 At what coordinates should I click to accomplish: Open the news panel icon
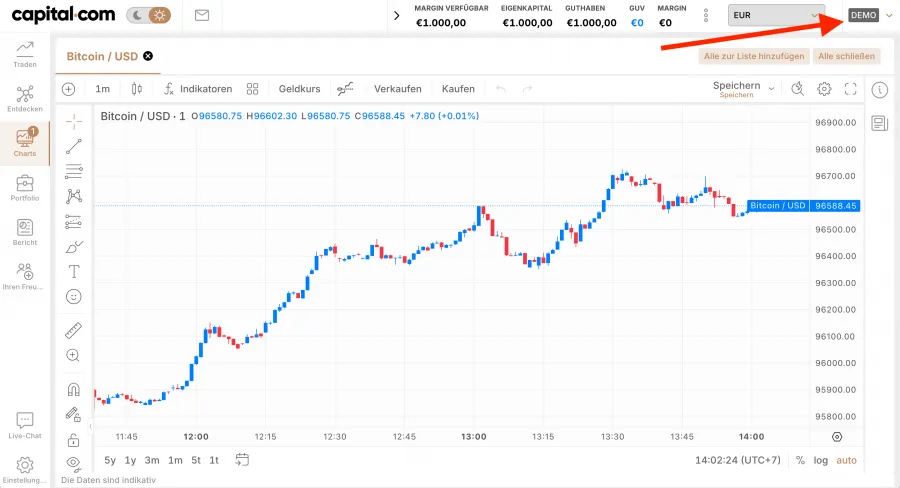[x=879, y=123]
